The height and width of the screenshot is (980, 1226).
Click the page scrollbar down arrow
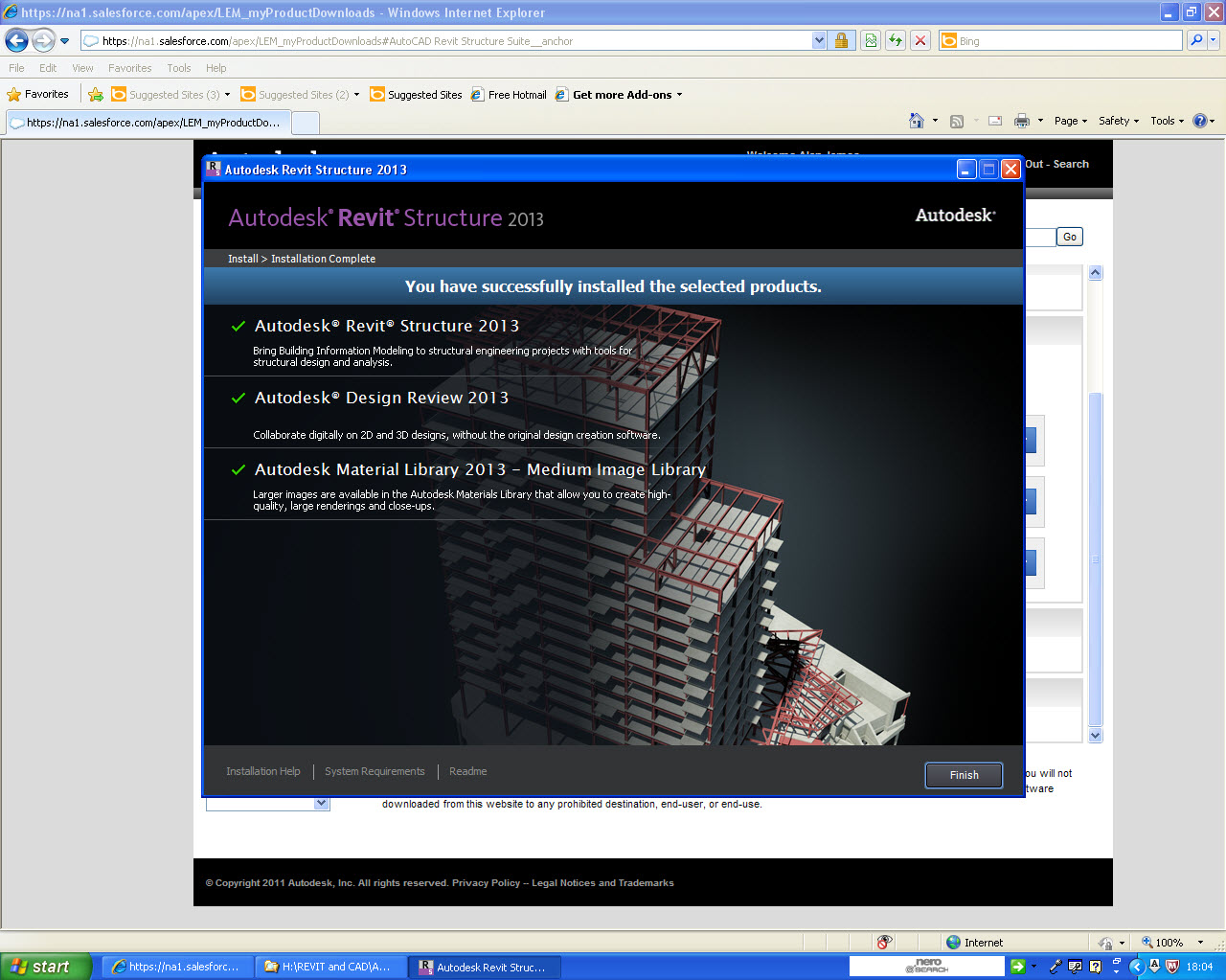point(1096,736)
